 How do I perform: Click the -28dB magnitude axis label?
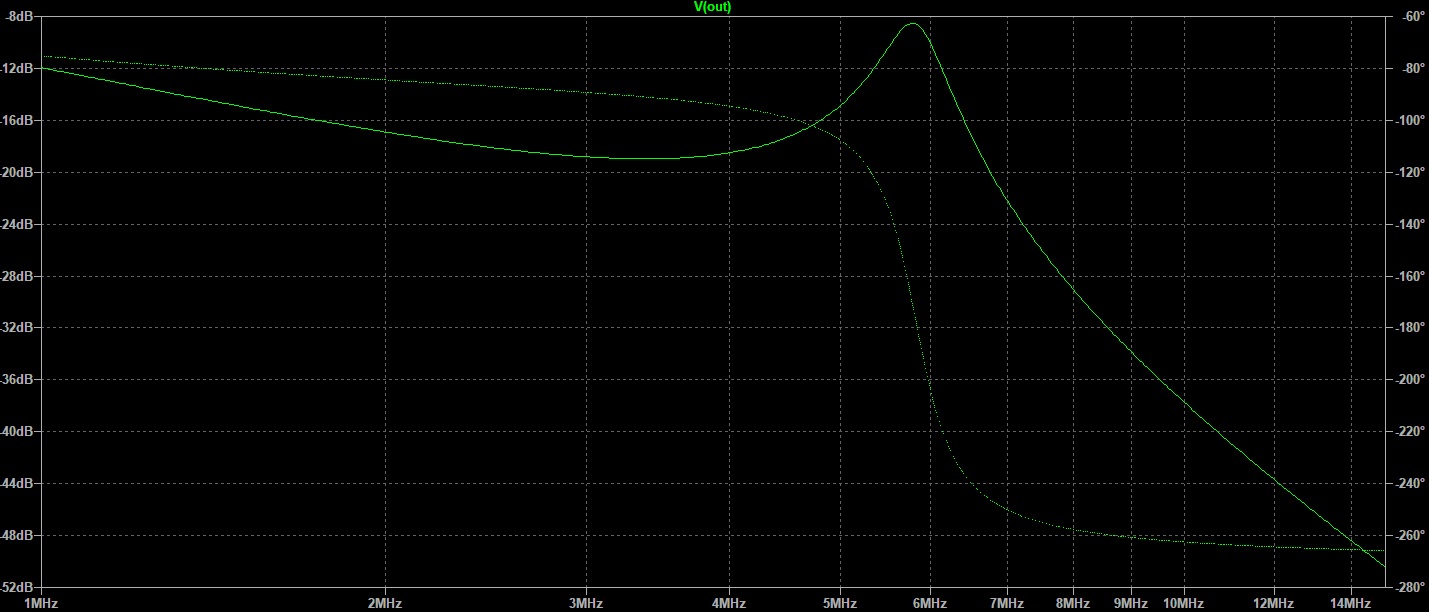(x=17, y=277)
